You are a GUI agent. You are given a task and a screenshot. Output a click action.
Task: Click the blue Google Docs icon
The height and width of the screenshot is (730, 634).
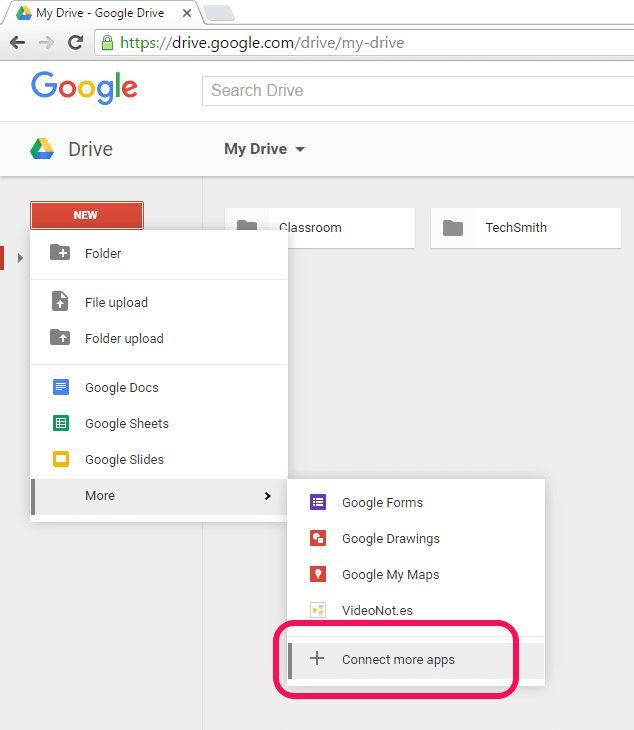tap(61, 387)
